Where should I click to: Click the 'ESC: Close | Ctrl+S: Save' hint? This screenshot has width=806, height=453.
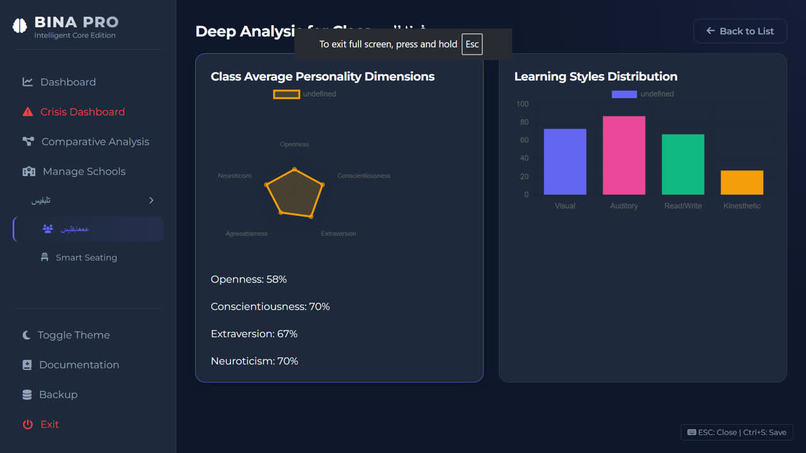pos(737,432)
